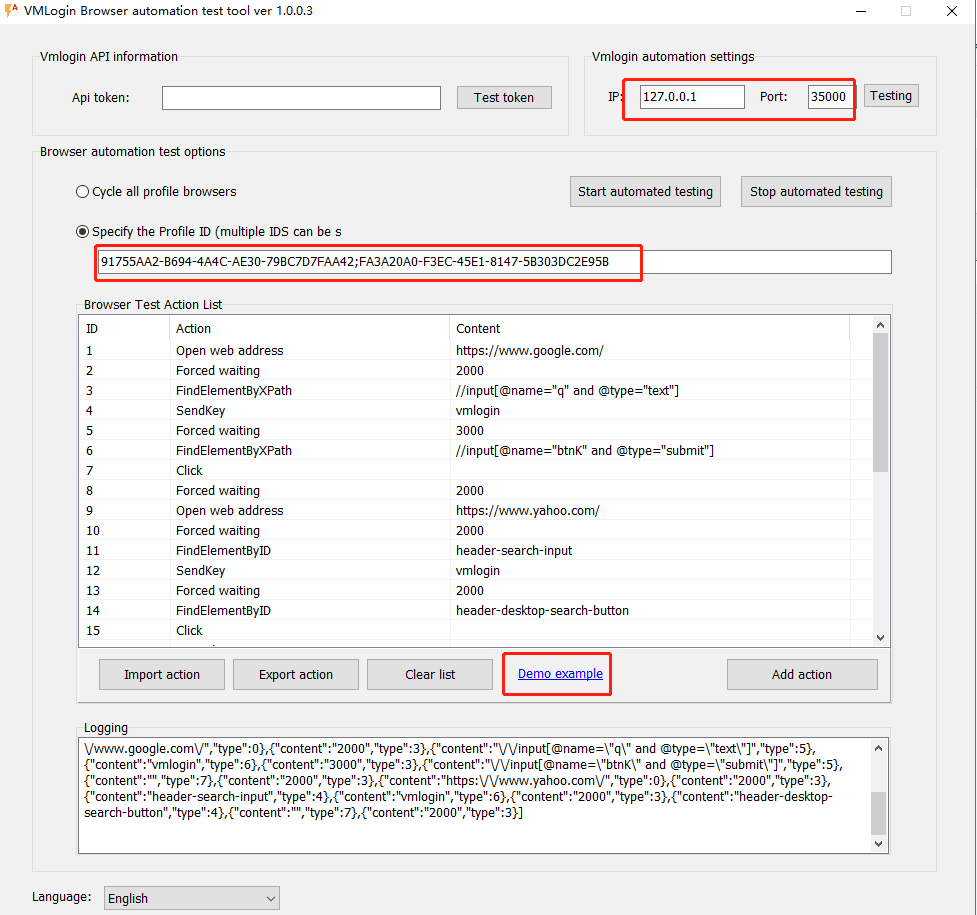Start automated testing

click(645, 191)
